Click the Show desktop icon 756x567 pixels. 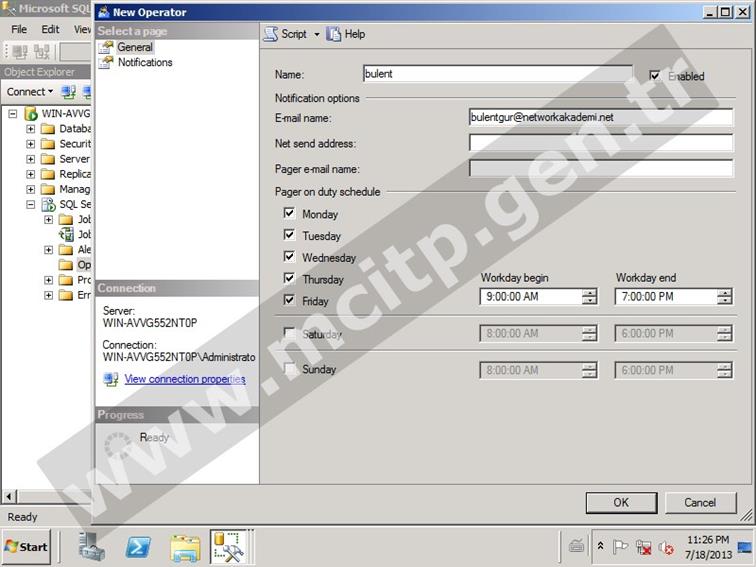pyautogui.click(x=745, y=547)
